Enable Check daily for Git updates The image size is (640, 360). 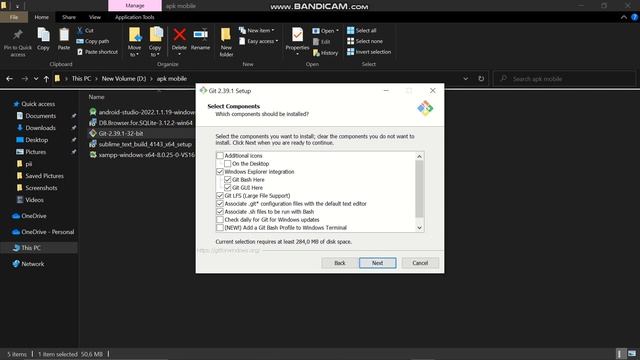220,220
